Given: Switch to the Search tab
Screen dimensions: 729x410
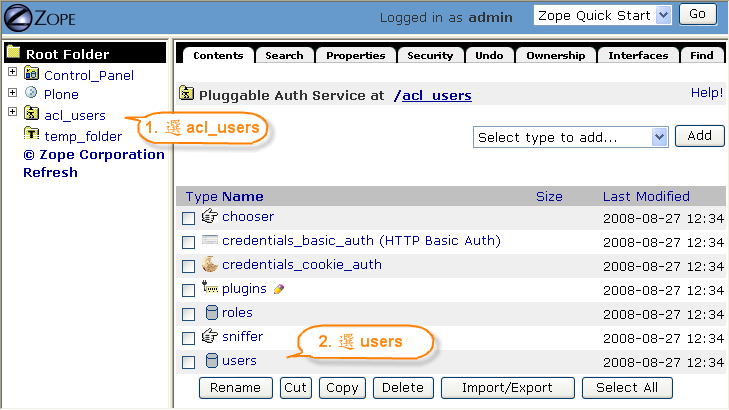Looking at the screenshot, I should click(284, 55).
